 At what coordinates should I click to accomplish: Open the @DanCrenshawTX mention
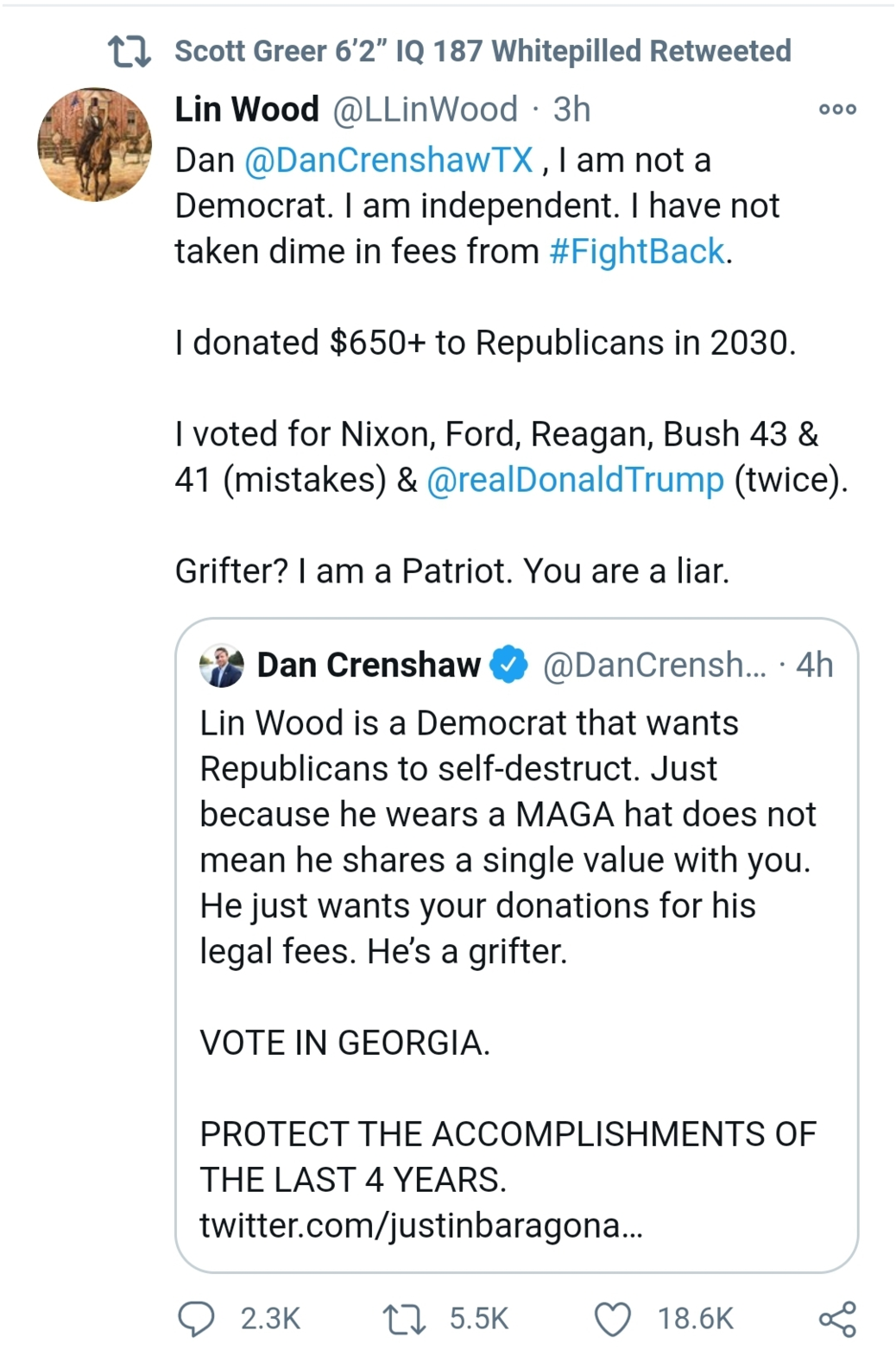pyautogui.click(x=388, y=161)
